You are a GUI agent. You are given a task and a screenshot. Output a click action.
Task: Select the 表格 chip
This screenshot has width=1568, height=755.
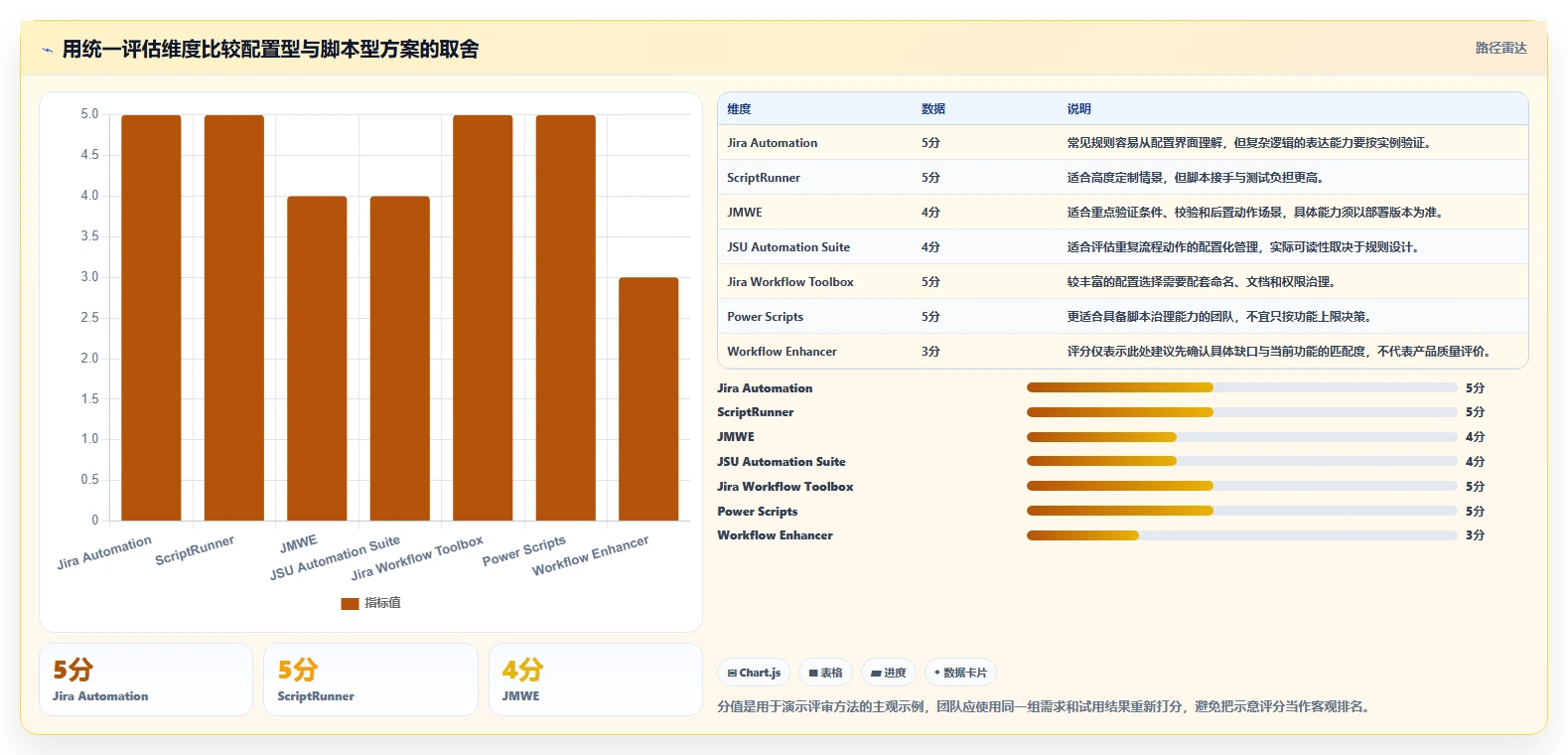tap(825, 673)
